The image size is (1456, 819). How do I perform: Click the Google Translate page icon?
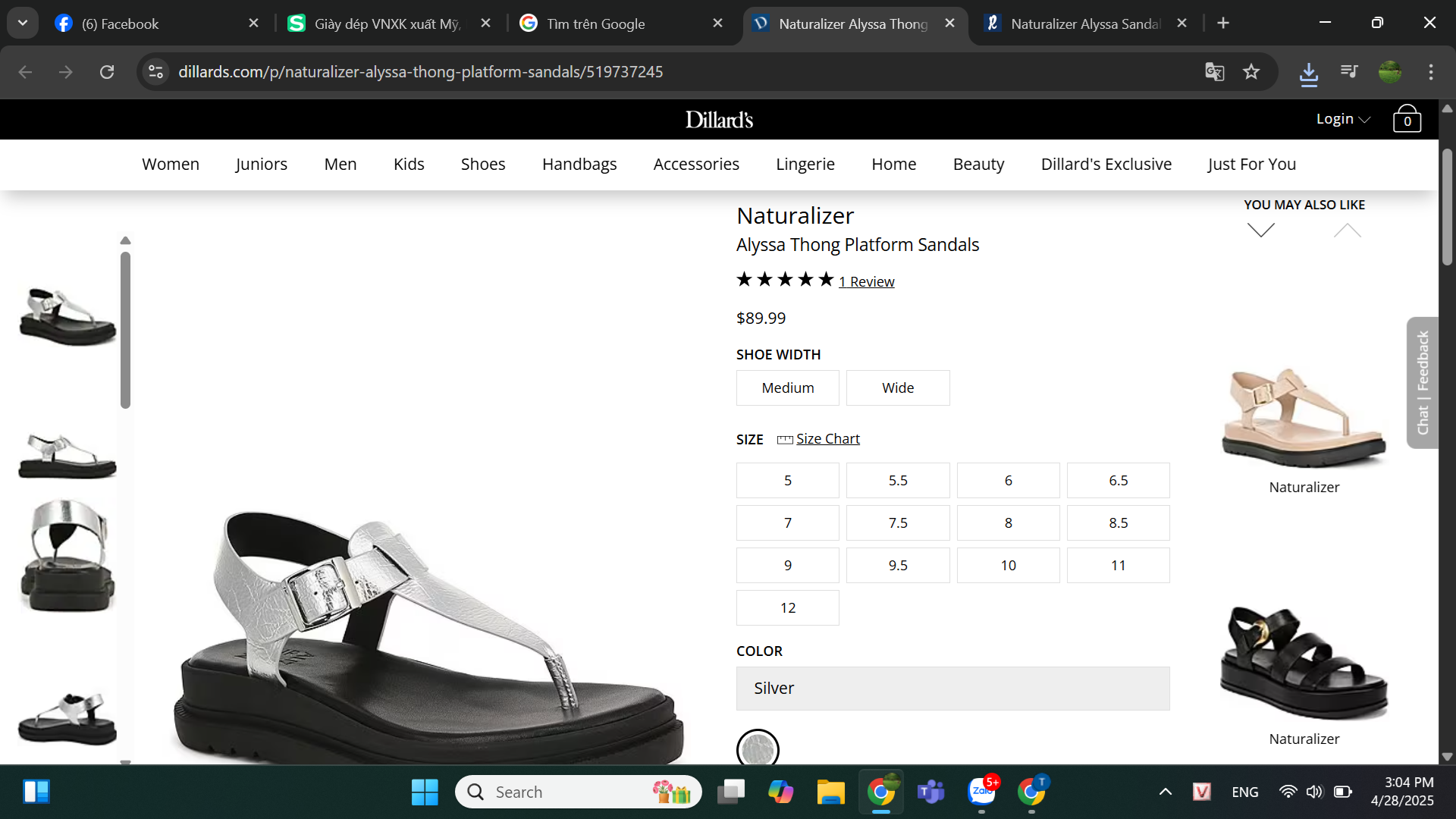1214,72
